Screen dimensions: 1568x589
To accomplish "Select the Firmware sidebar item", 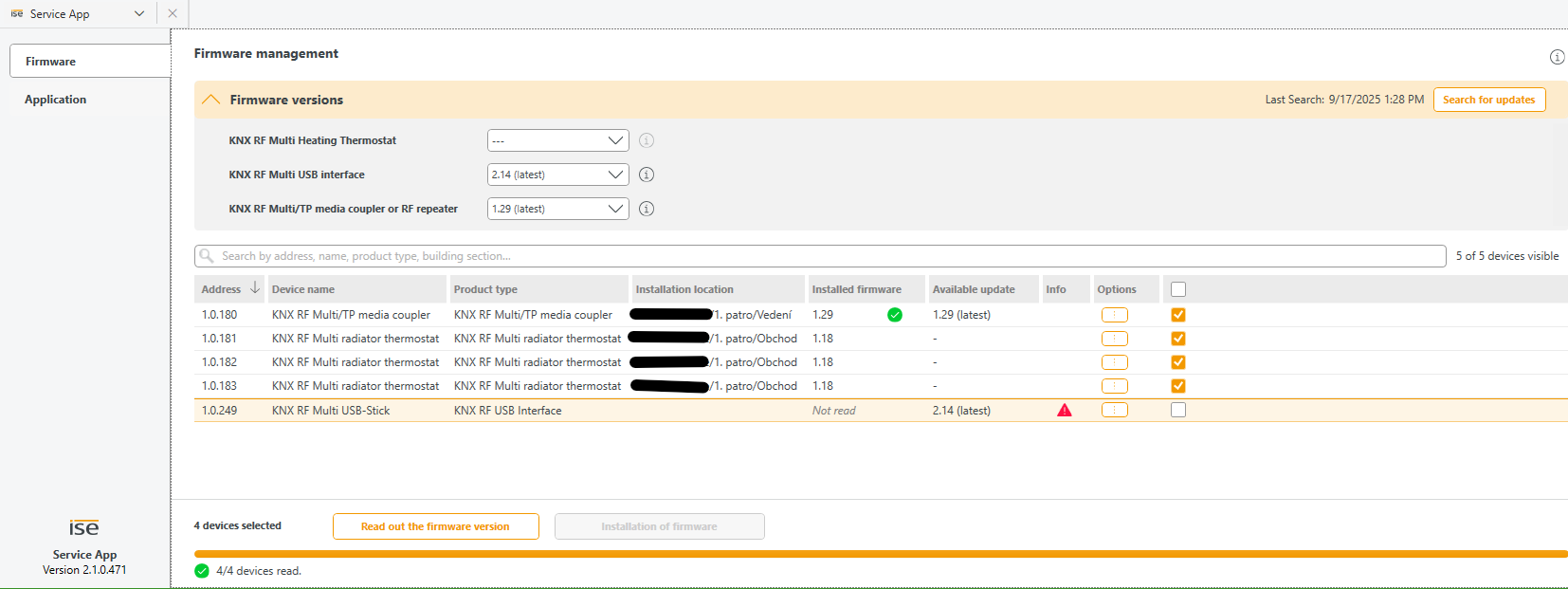I will pos(90,61).
